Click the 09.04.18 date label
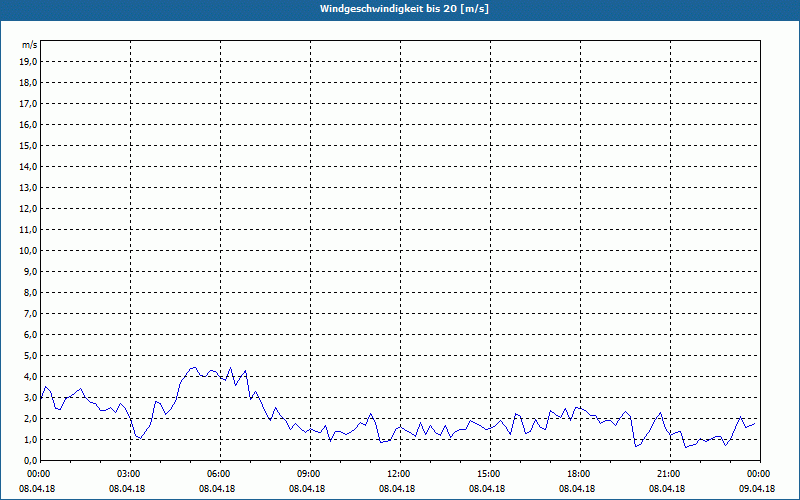This screenshot has width=800, height=500. (757, 489)
